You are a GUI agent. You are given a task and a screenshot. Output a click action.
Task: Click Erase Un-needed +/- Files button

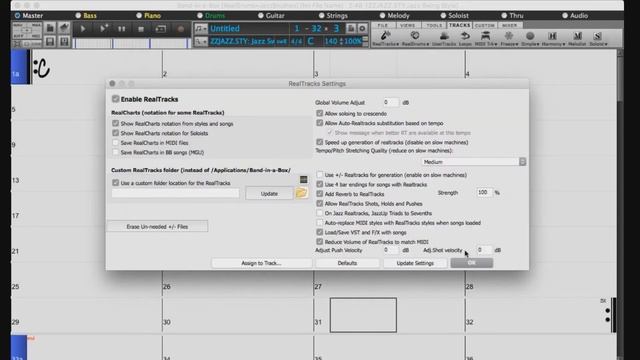click(x=157, y=227)
